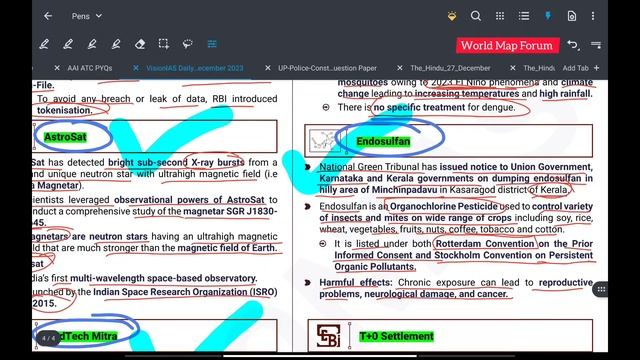Select the fourth pen tool
Image resolution: width=640 pixels, height=360 pixels.
[116, 44]
